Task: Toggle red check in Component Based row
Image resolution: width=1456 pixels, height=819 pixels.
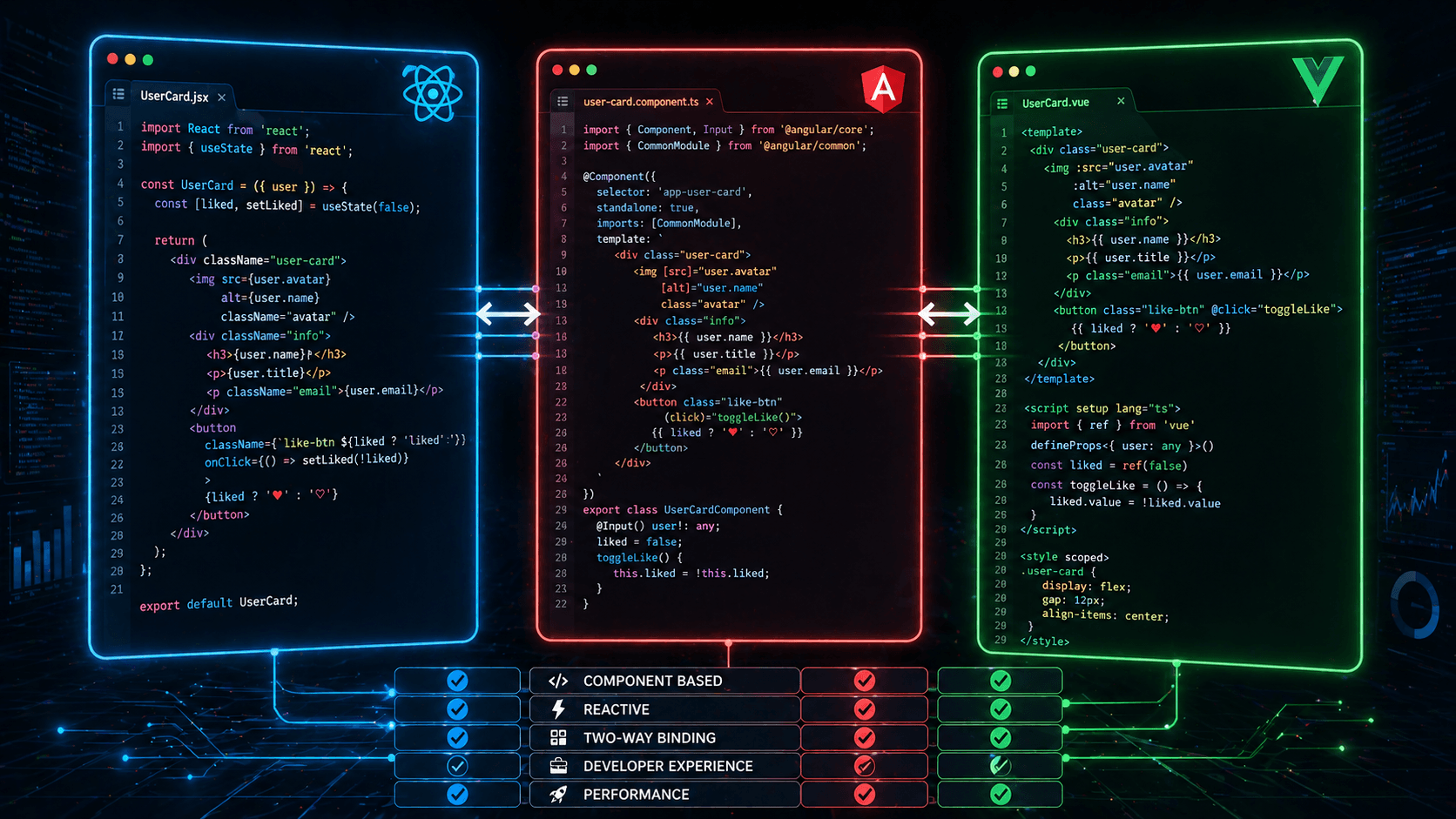Action: click(x=864, y=681)
